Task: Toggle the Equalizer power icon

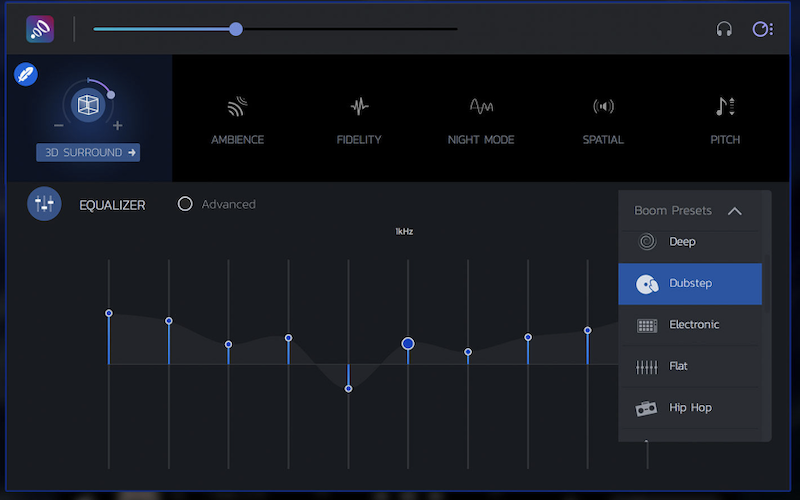Action: [44, 204]
